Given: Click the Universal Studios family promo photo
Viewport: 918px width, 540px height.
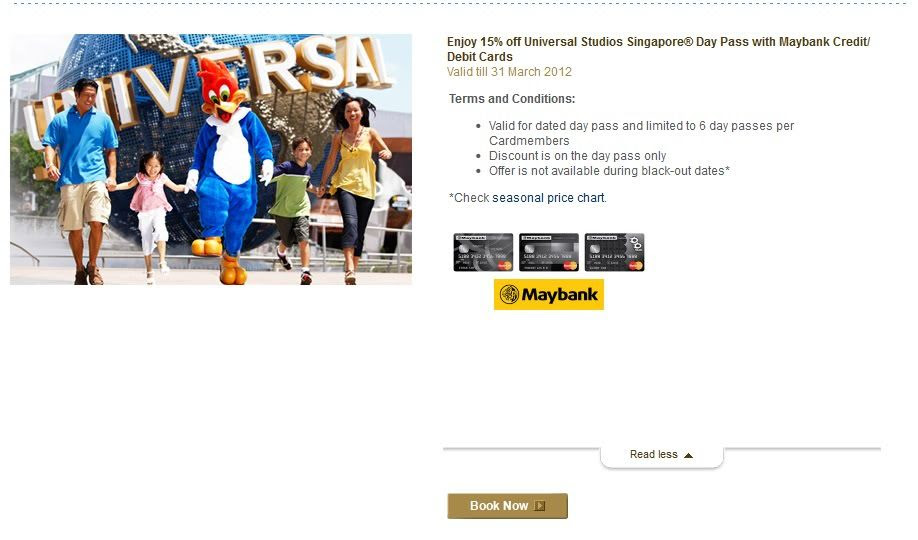Looking at the screenshot, I should tap(211, 159).
